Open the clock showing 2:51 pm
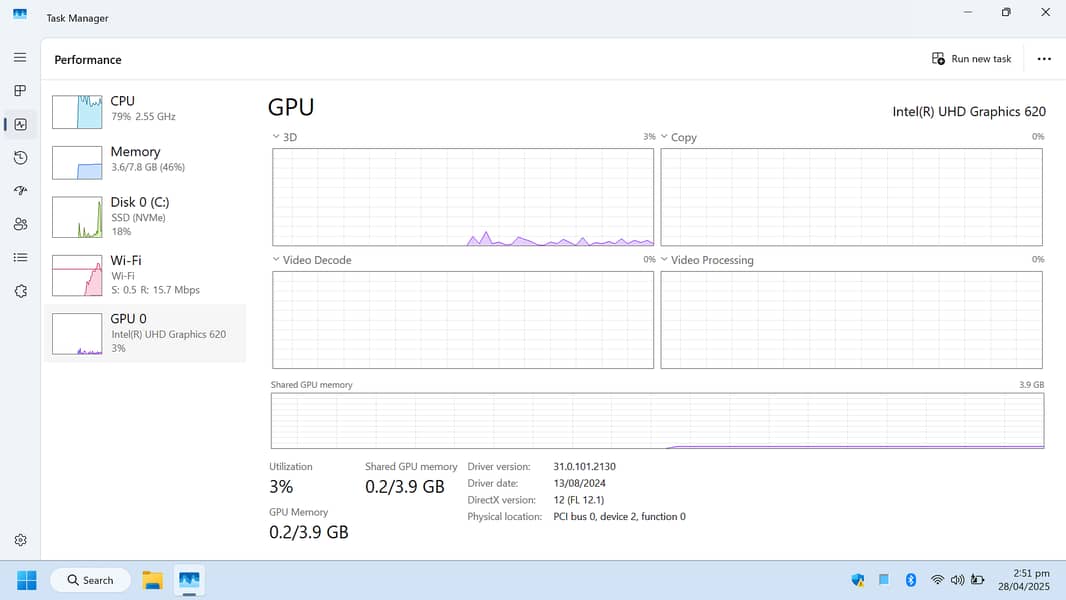The width and height of the screenshot is (1066, 600). 1024,580
